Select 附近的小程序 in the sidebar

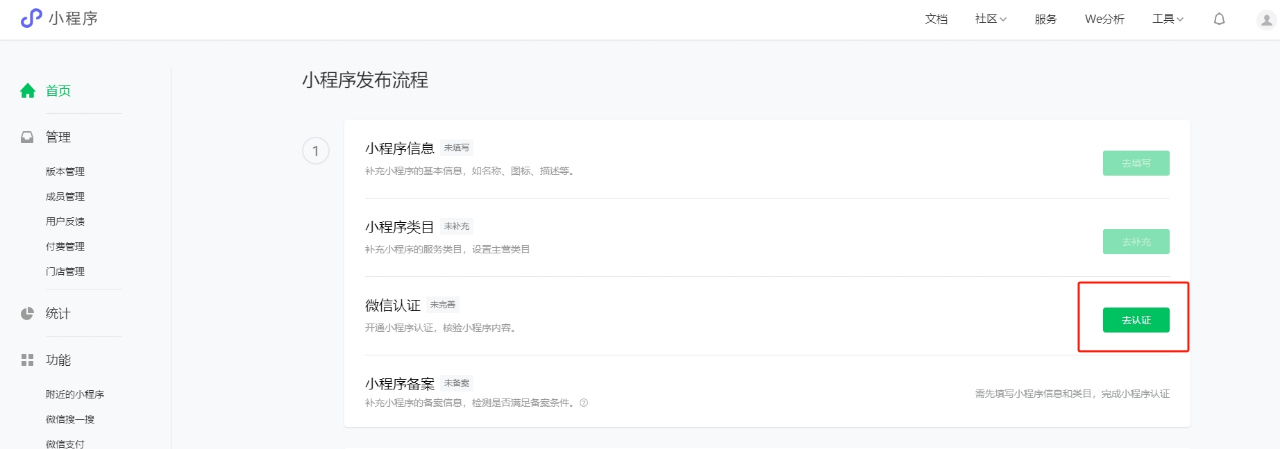tap(75, 395)
